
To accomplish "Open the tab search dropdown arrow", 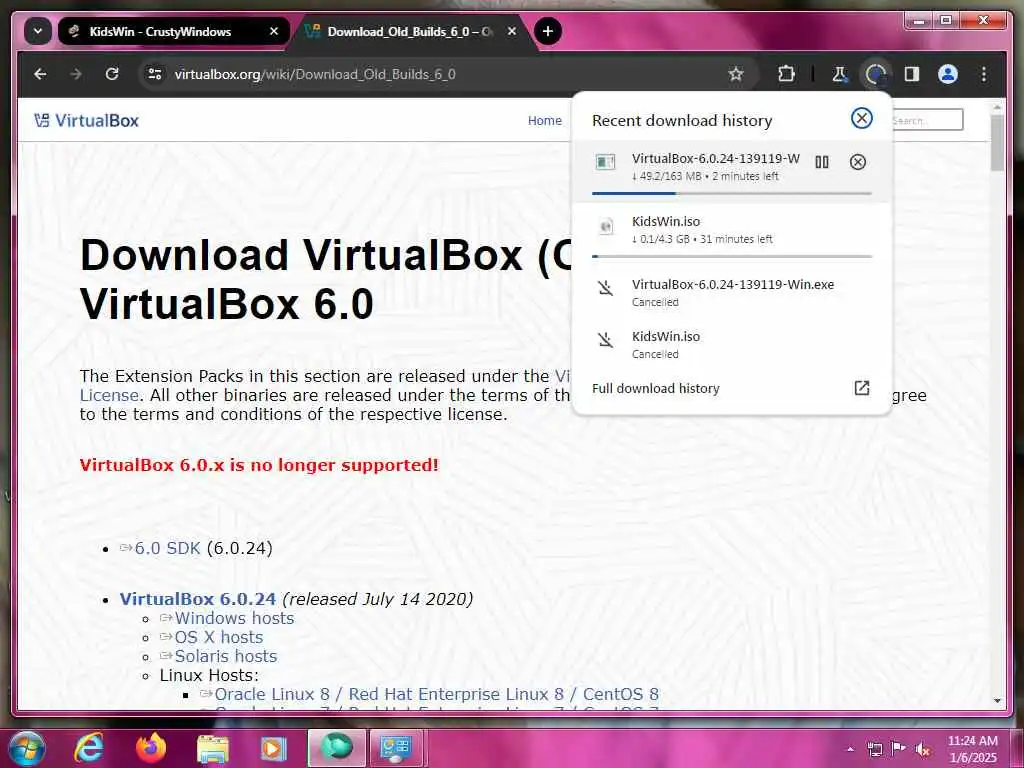I will click(38, 31).
